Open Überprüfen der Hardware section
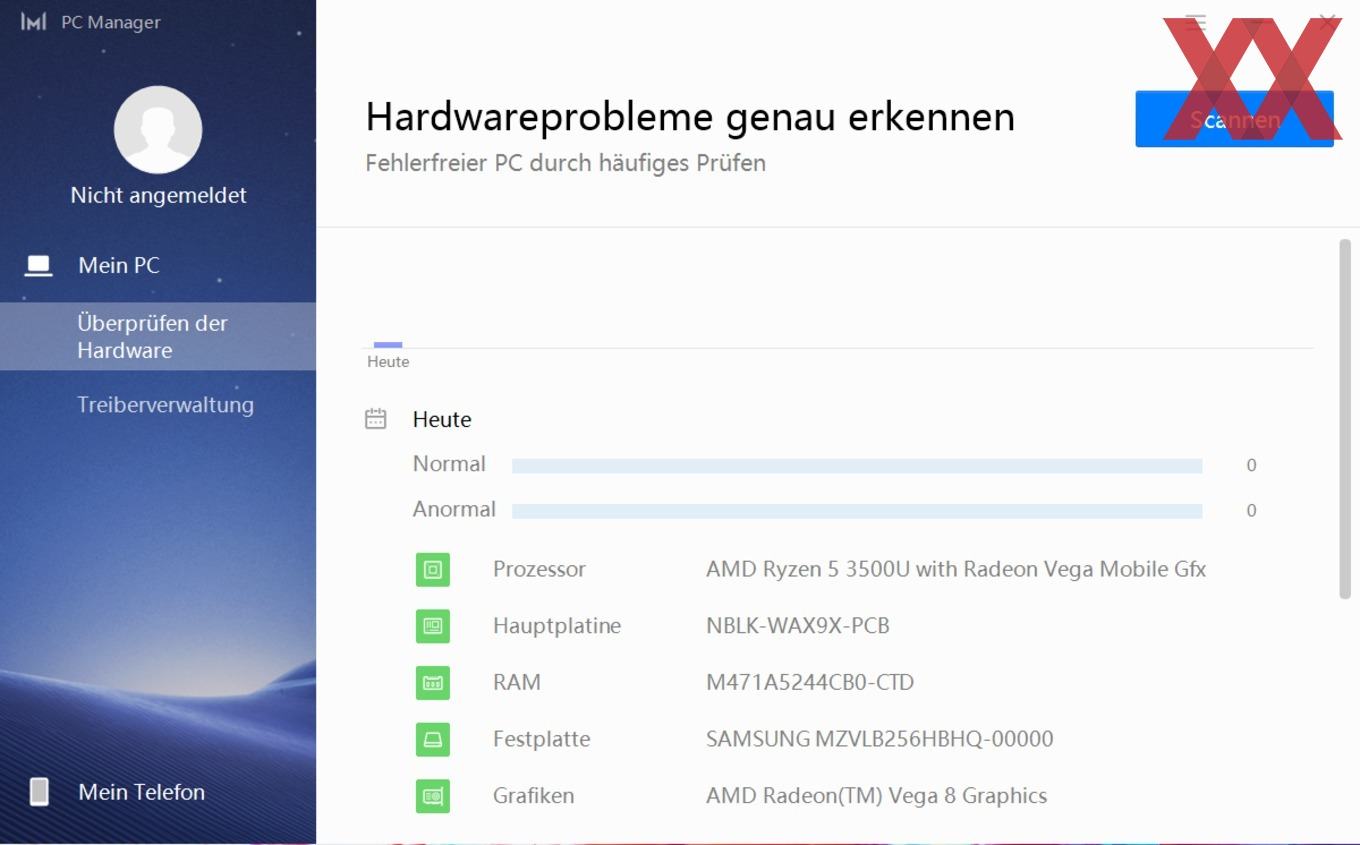This screenshot has width=1360, height=845. (x=158, y=337)
